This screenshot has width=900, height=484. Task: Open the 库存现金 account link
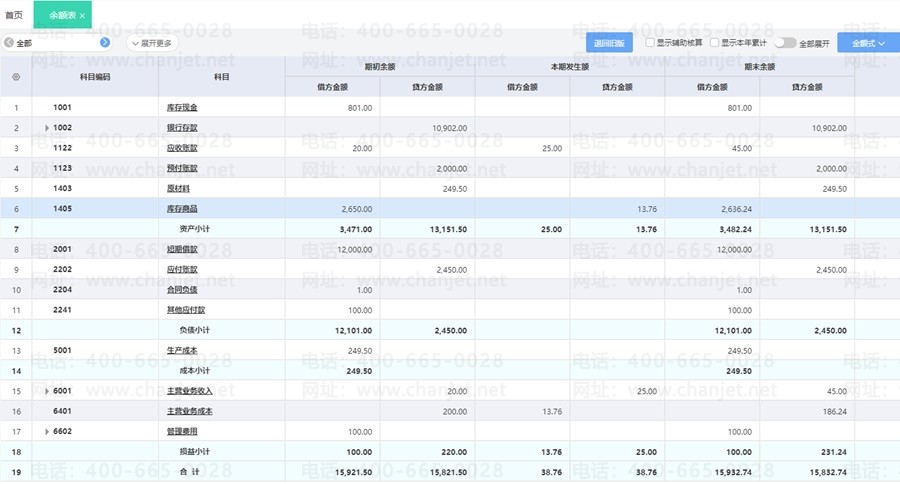click(x=182, y=107)
